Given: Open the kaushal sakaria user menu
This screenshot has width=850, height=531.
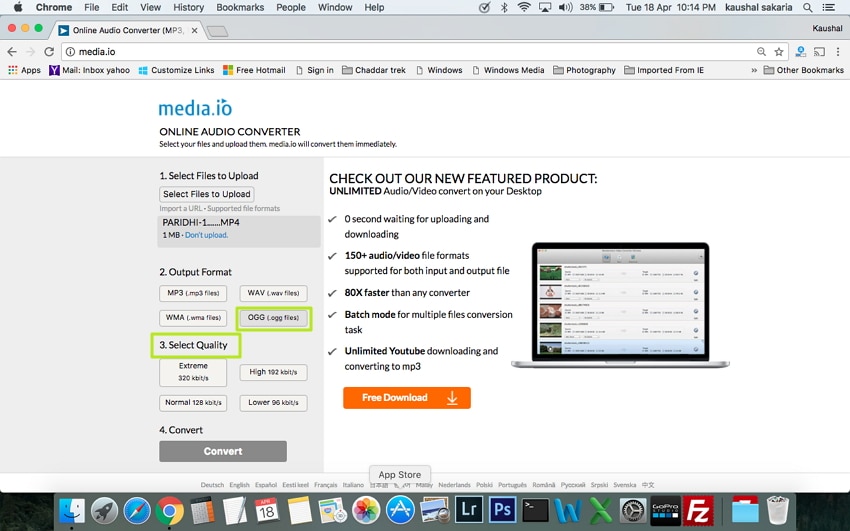Looking at the screenshot, I should (x=758, y=7).
